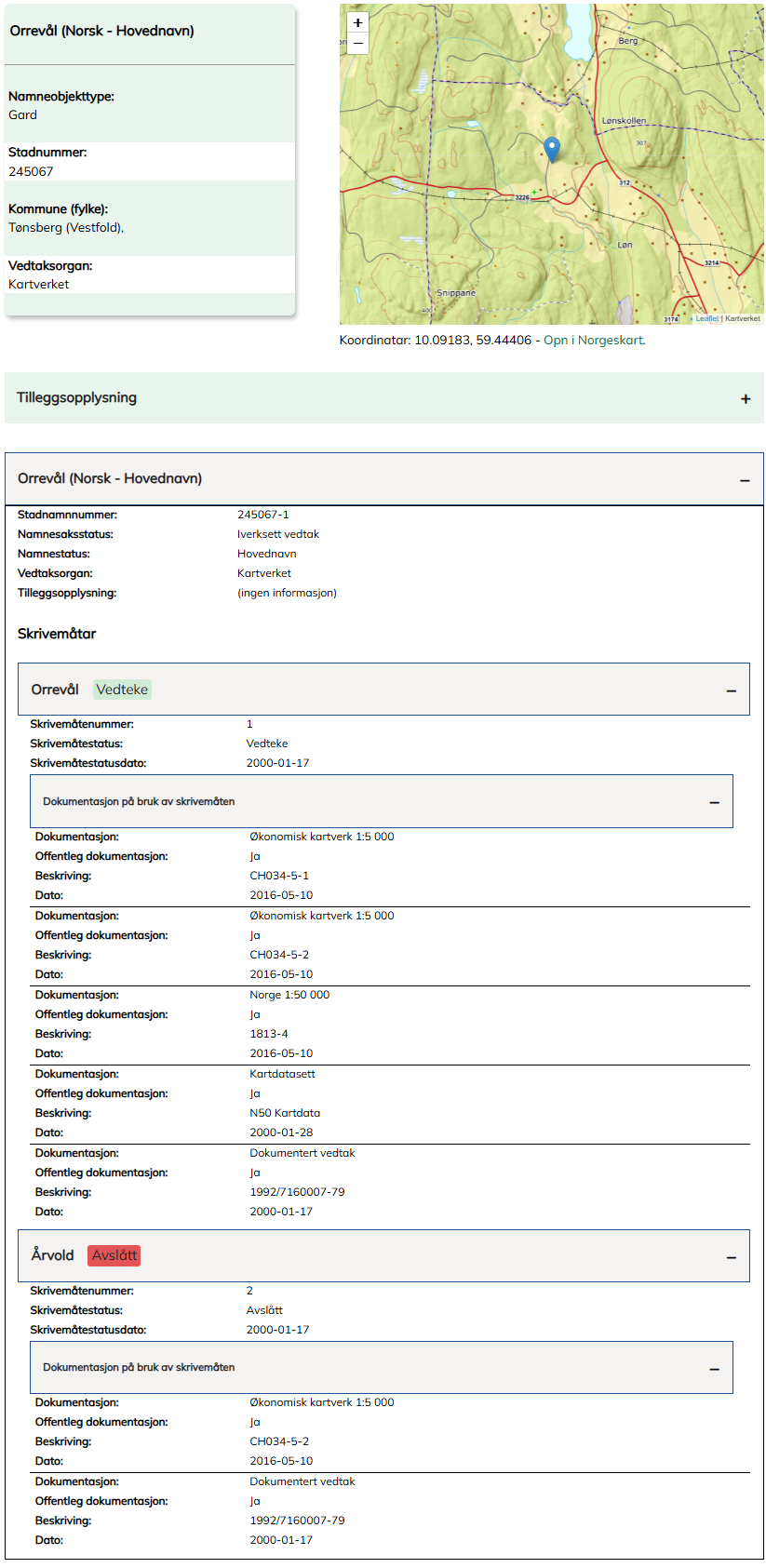Click minus icon on Orrevål (Norsk - Hovednavn) panel

coord(745,480)
